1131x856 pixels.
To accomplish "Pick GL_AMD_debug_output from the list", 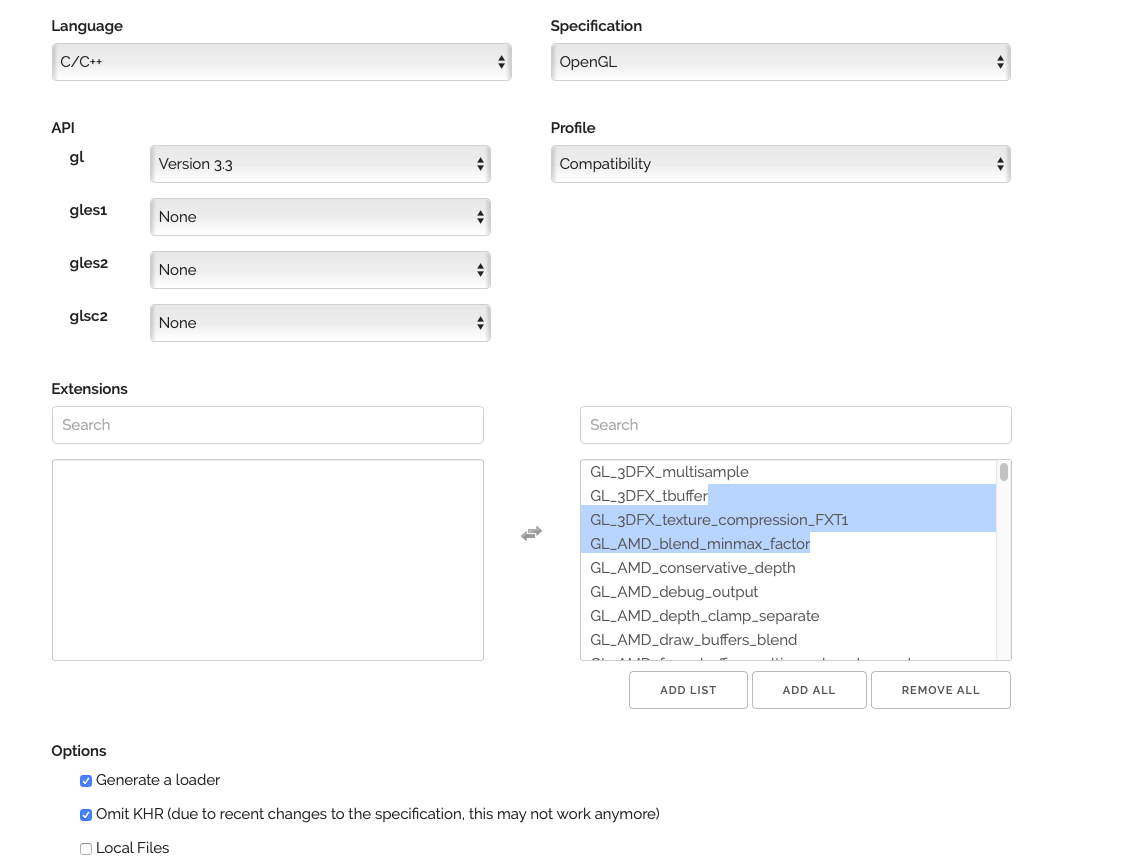I will click(x=674, y=592).
